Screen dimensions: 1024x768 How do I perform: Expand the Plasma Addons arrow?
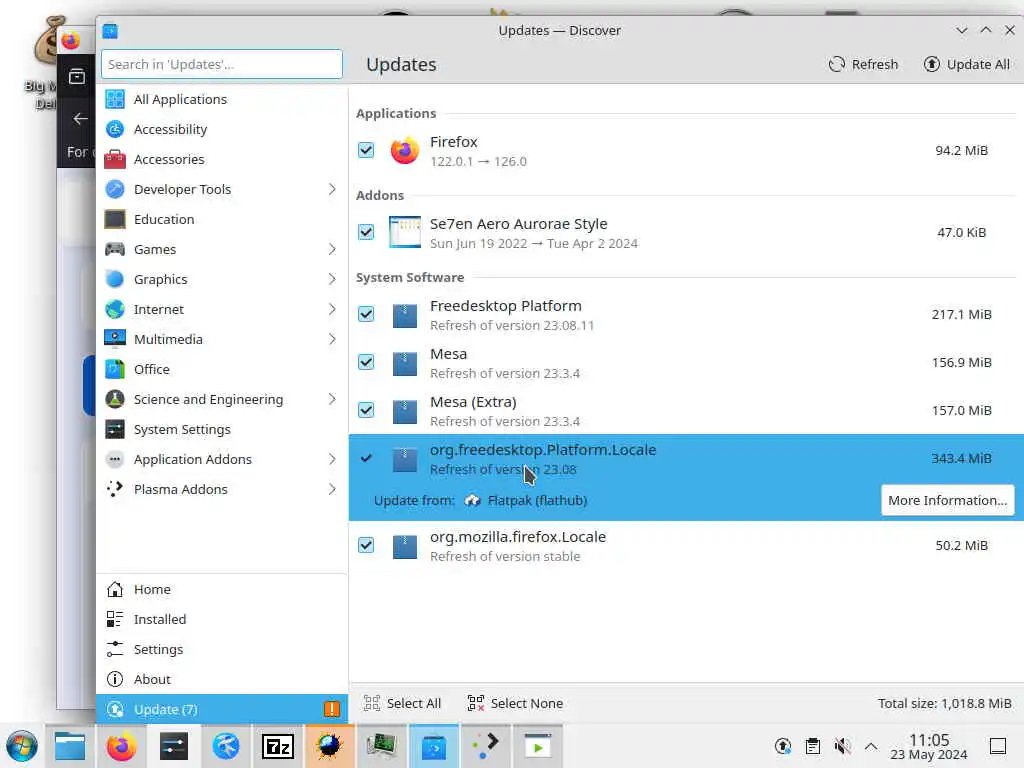[x=332, y=490]
